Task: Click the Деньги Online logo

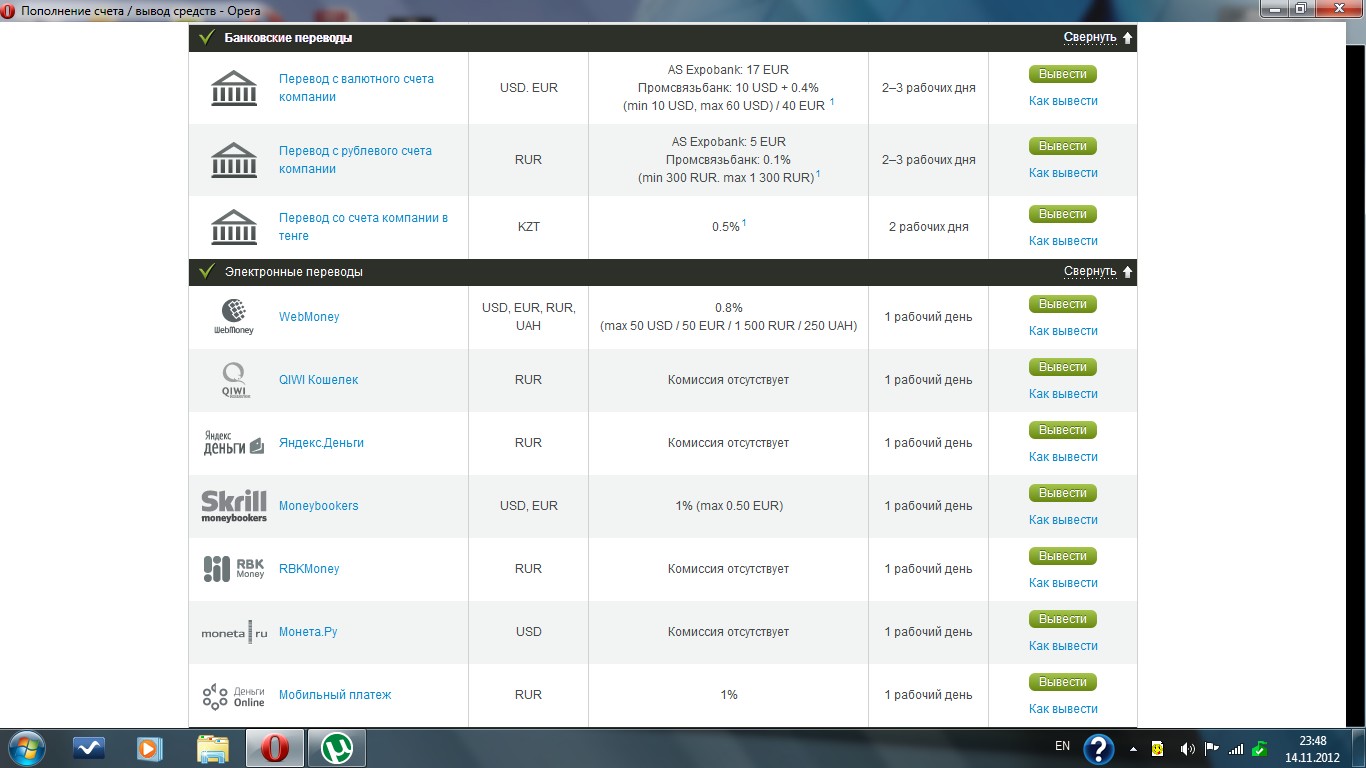Action: click(x=234, y=695)
